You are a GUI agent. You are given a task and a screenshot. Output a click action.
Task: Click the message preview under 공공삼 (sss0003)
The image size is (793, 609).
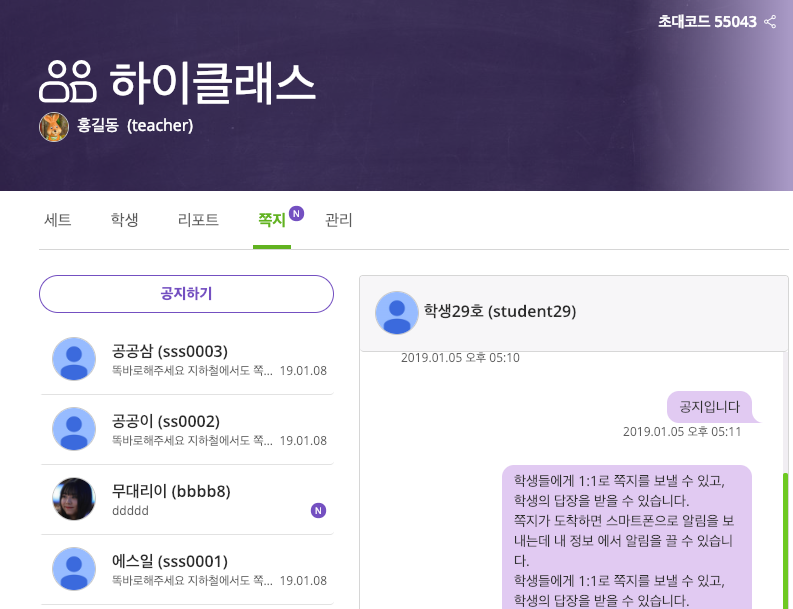tap(192, 371)
